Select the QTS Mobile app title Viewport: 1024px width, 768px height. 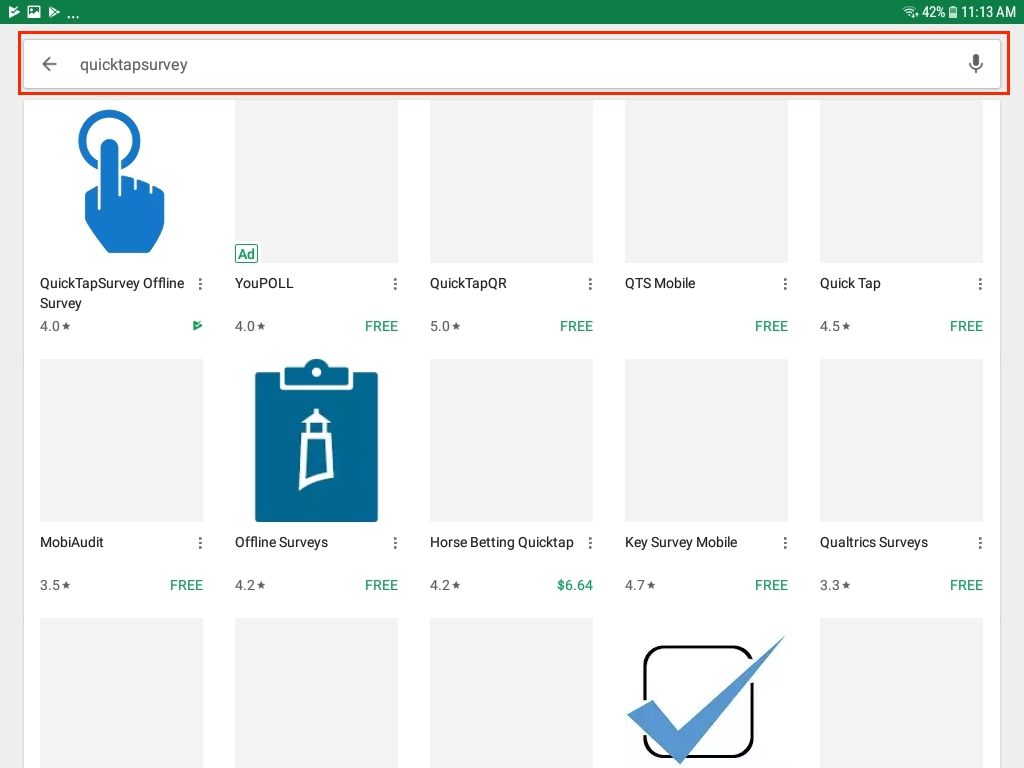(660, 283)
